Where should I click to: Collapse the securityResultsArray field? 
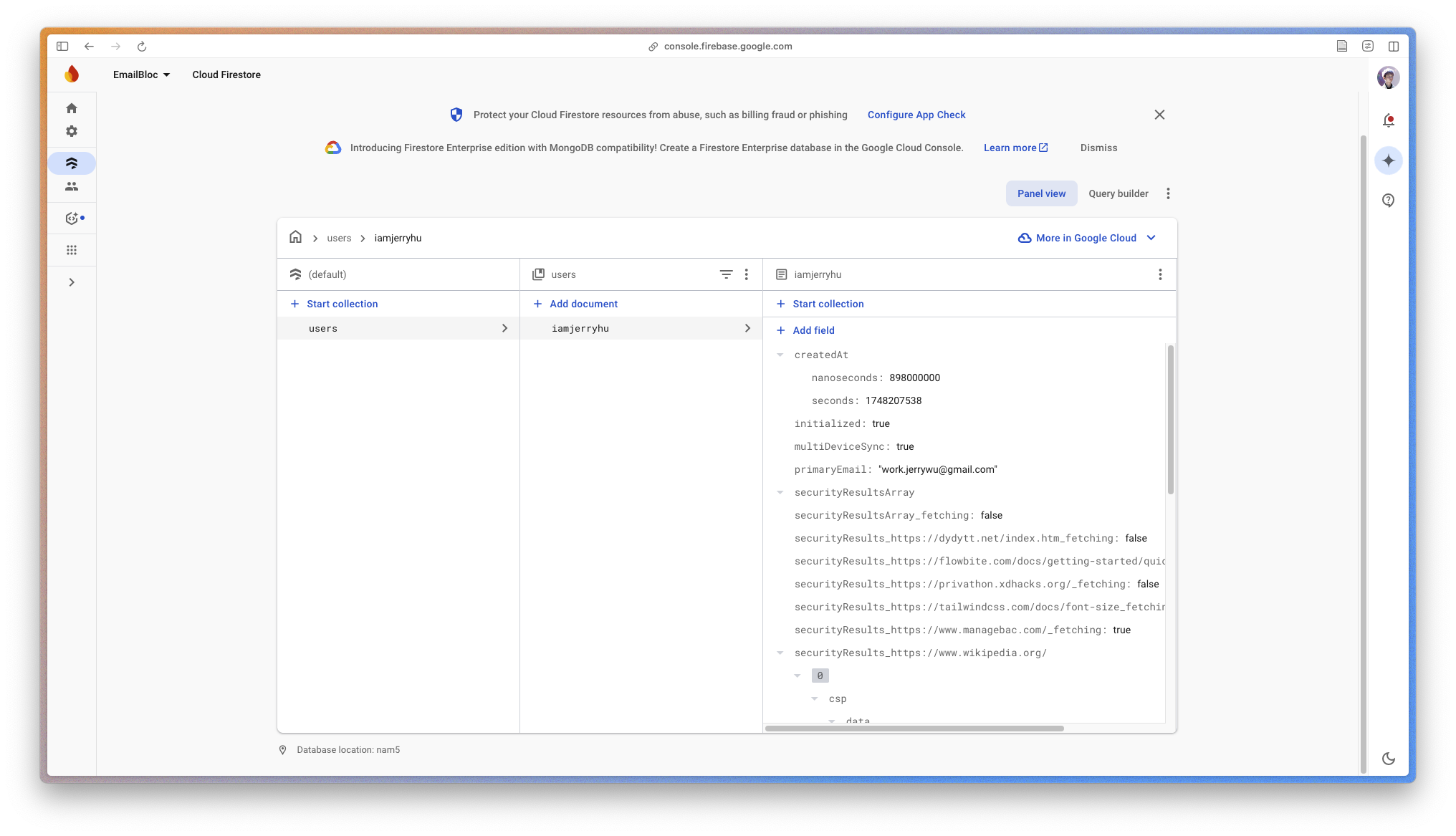coord(780,492)
